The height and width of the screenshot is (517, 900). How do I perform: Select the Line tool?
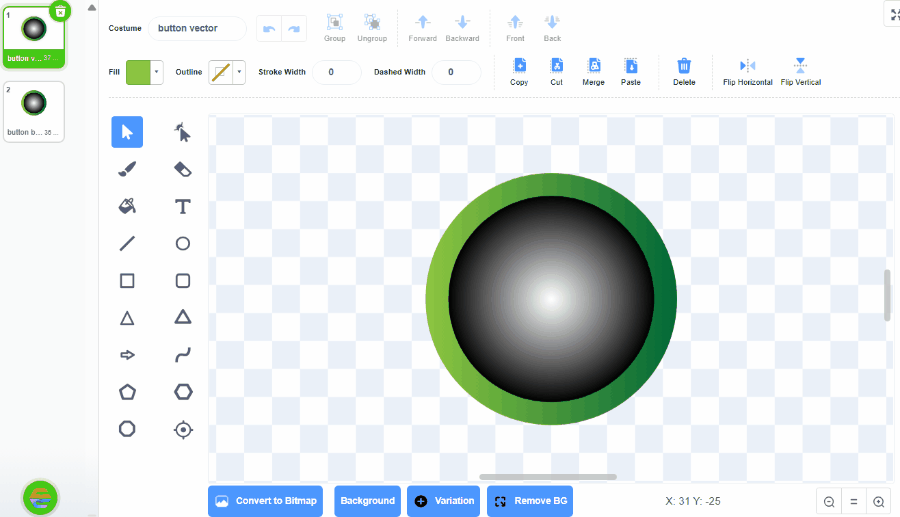click(127, 243)
